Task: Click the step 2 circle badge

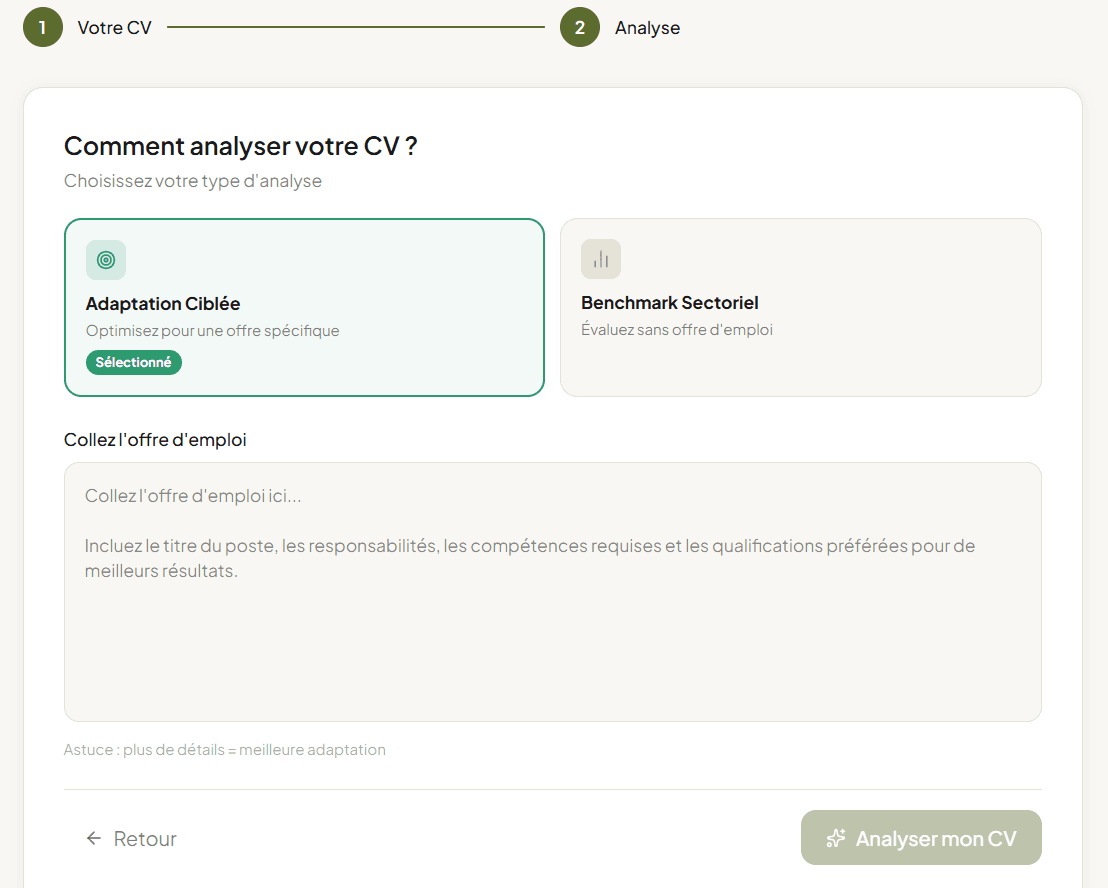Action: (x=580, y=27)
